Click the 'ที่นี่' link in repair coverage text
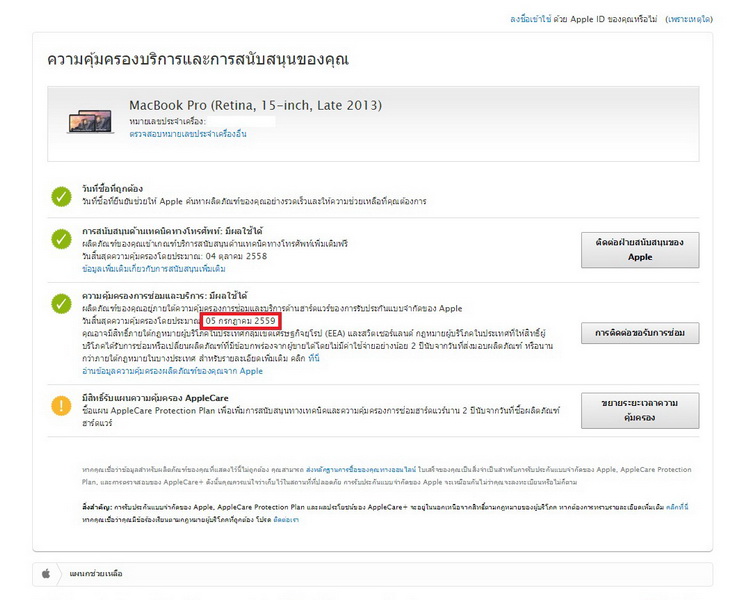This screenshot has width=750, height=600. coord(314,358)
